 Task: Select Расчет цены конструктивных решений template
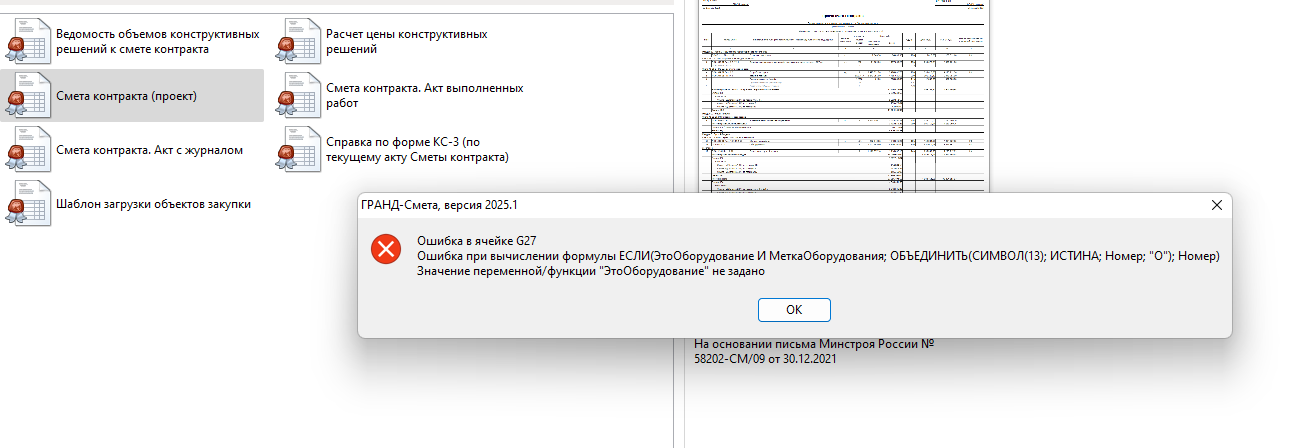tap(406, 42)
